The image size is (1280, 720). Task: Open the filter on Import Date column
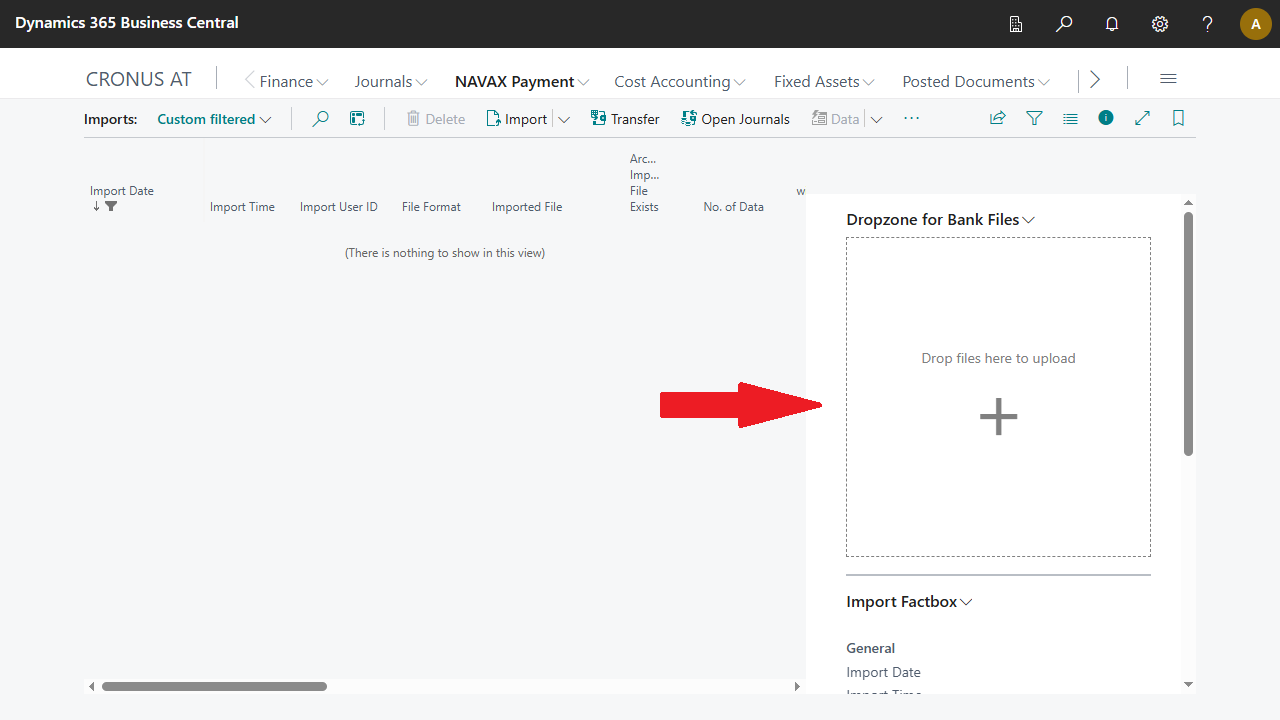[111, 206]
